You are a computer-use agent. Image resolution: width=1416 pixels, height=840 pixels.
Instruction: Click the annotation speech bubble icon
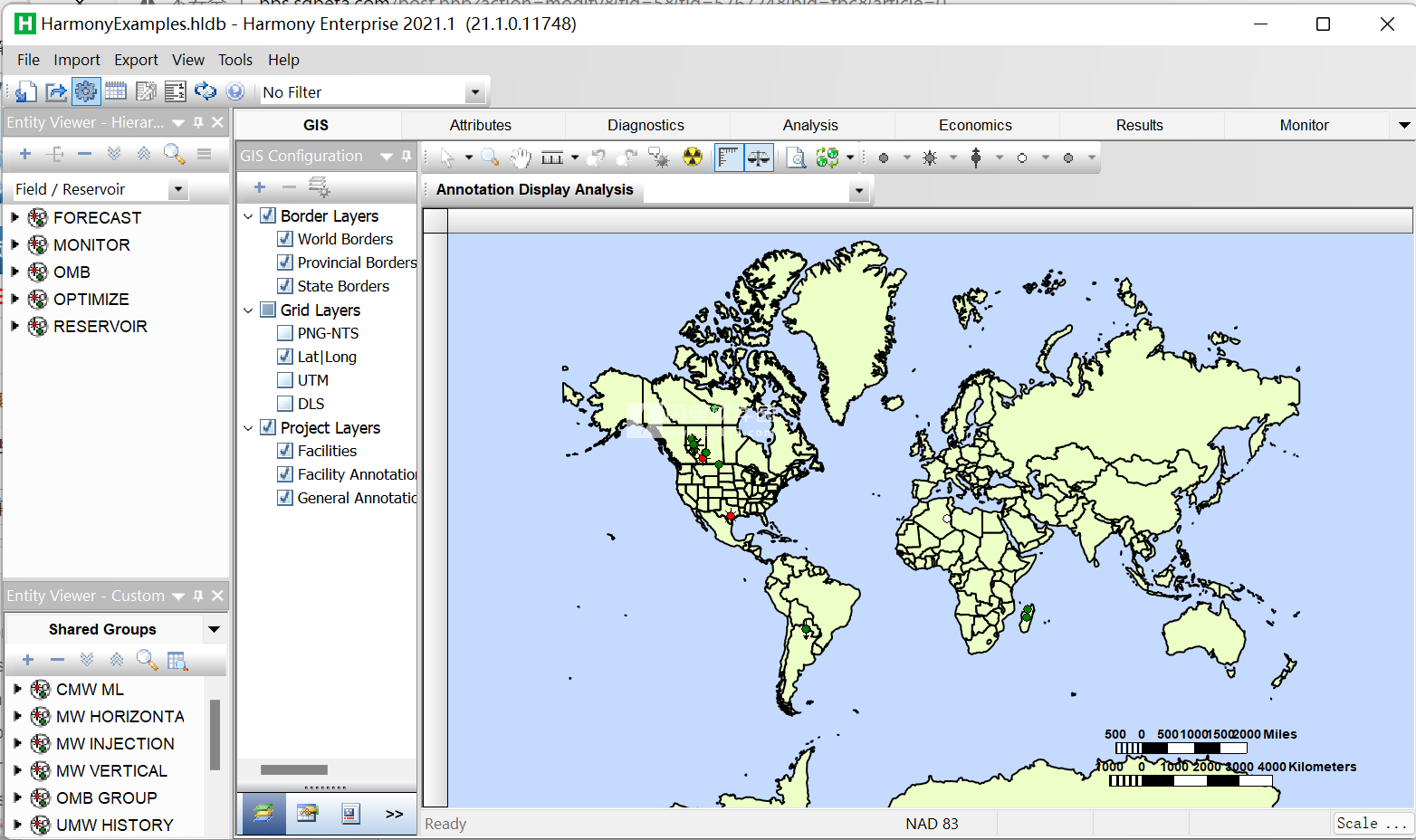(659, 157)
